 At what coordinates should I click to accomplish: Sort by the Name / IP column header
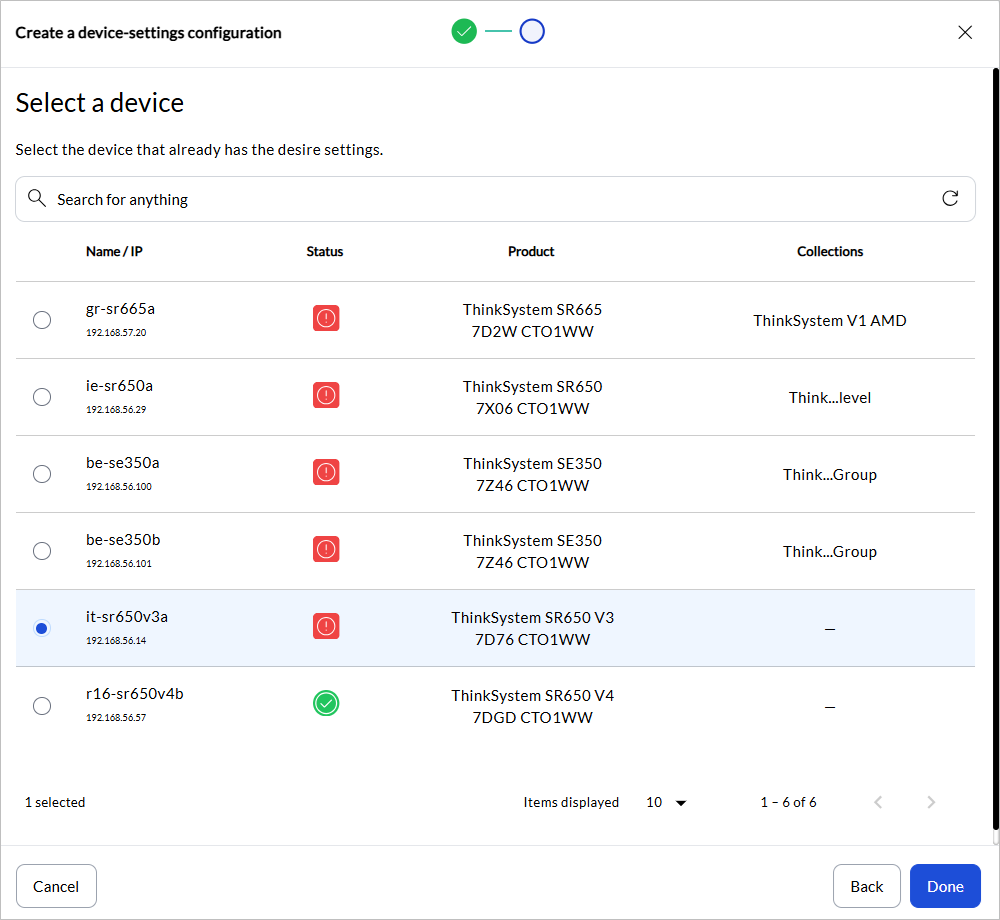(114, 251)
